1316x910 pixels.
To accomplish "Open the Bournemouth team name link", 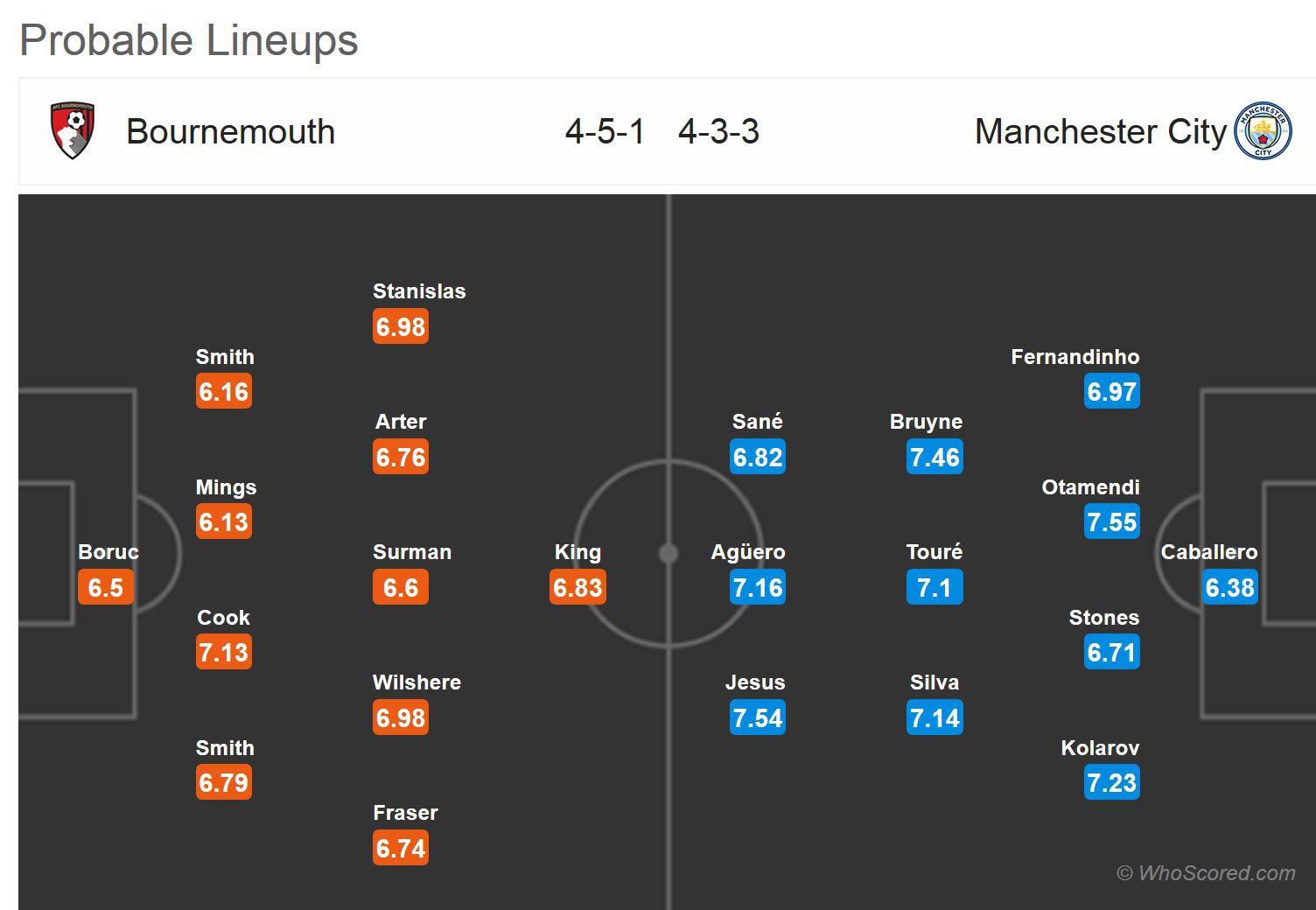I will click(230, 132).
